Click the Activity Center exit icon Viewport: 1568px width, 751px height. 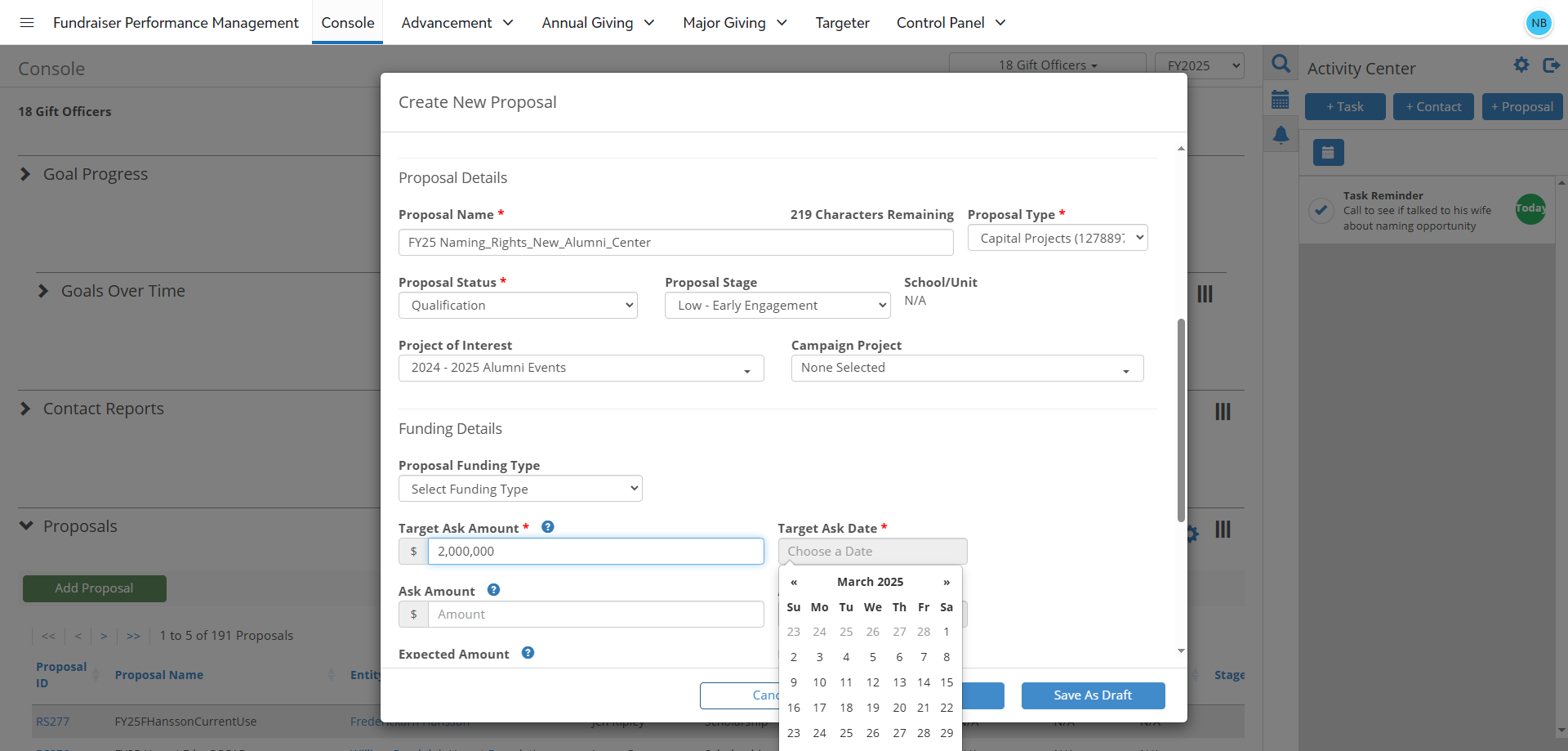click(x=1551, y=65)
